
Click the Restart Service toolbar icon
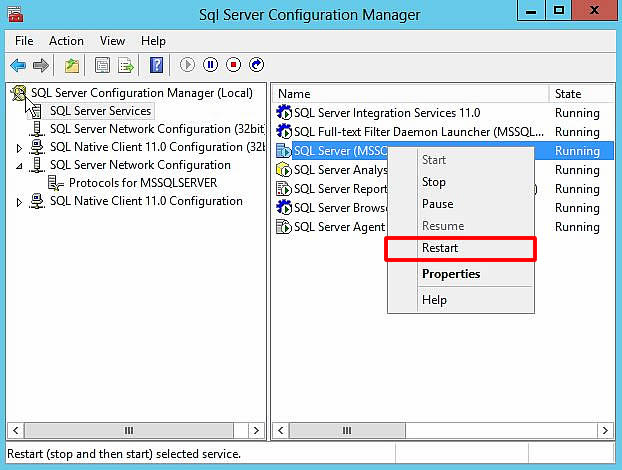pos(257,66)
